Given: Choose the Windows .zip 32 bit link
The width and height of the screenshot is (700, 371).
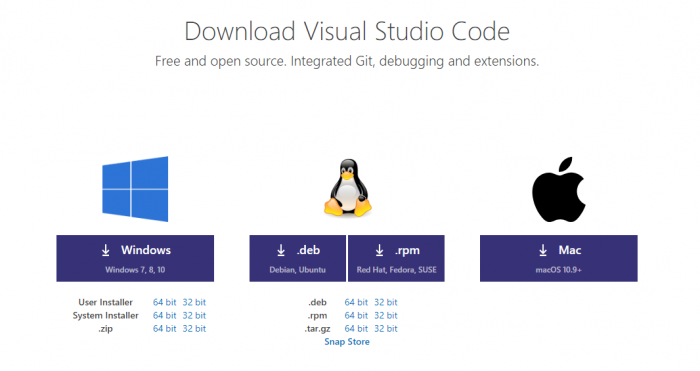Looking at the screenshot, I should [x=194, y=329].
